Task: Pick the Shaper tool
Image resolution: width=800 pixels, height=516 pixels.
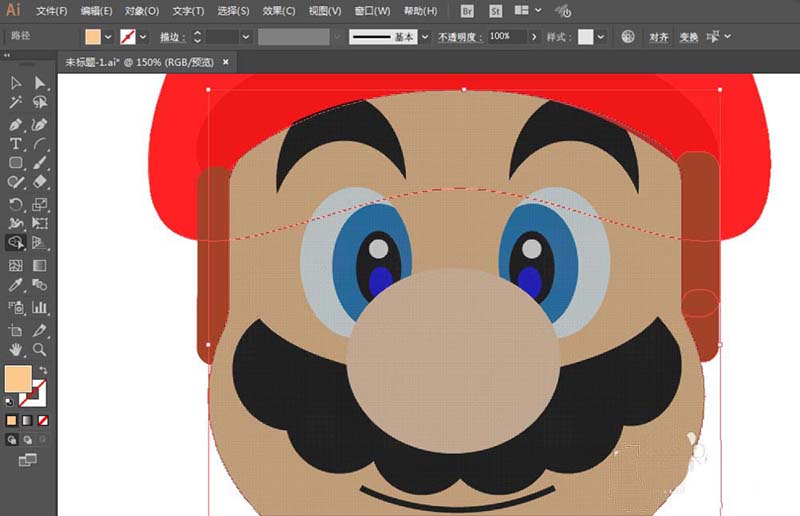Action: pyautogui.click(x=15, y=182)
